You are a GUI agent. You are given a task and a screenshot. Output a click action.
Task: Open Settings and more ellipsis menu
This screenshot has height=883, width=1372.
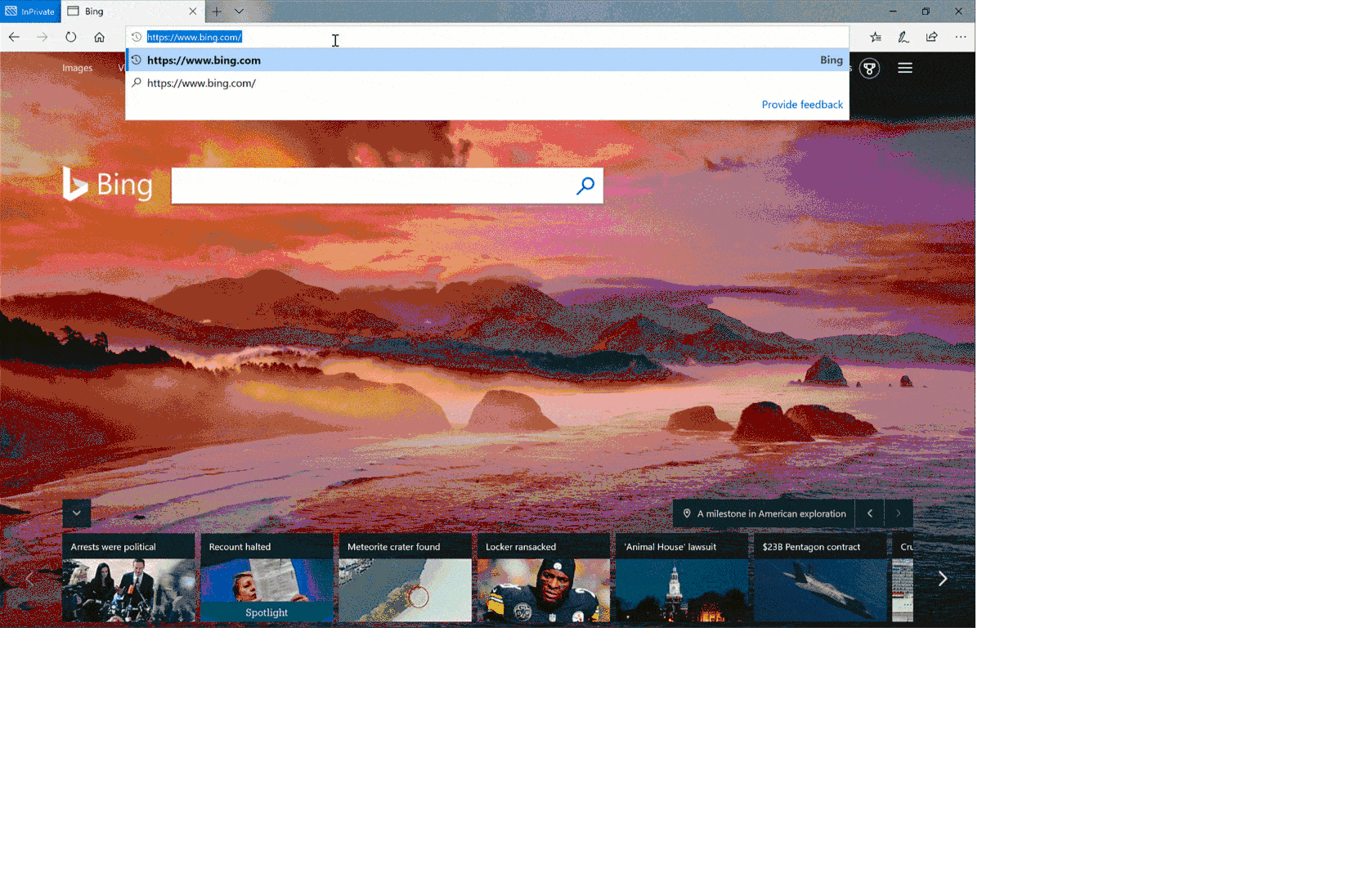pos(961,37)
